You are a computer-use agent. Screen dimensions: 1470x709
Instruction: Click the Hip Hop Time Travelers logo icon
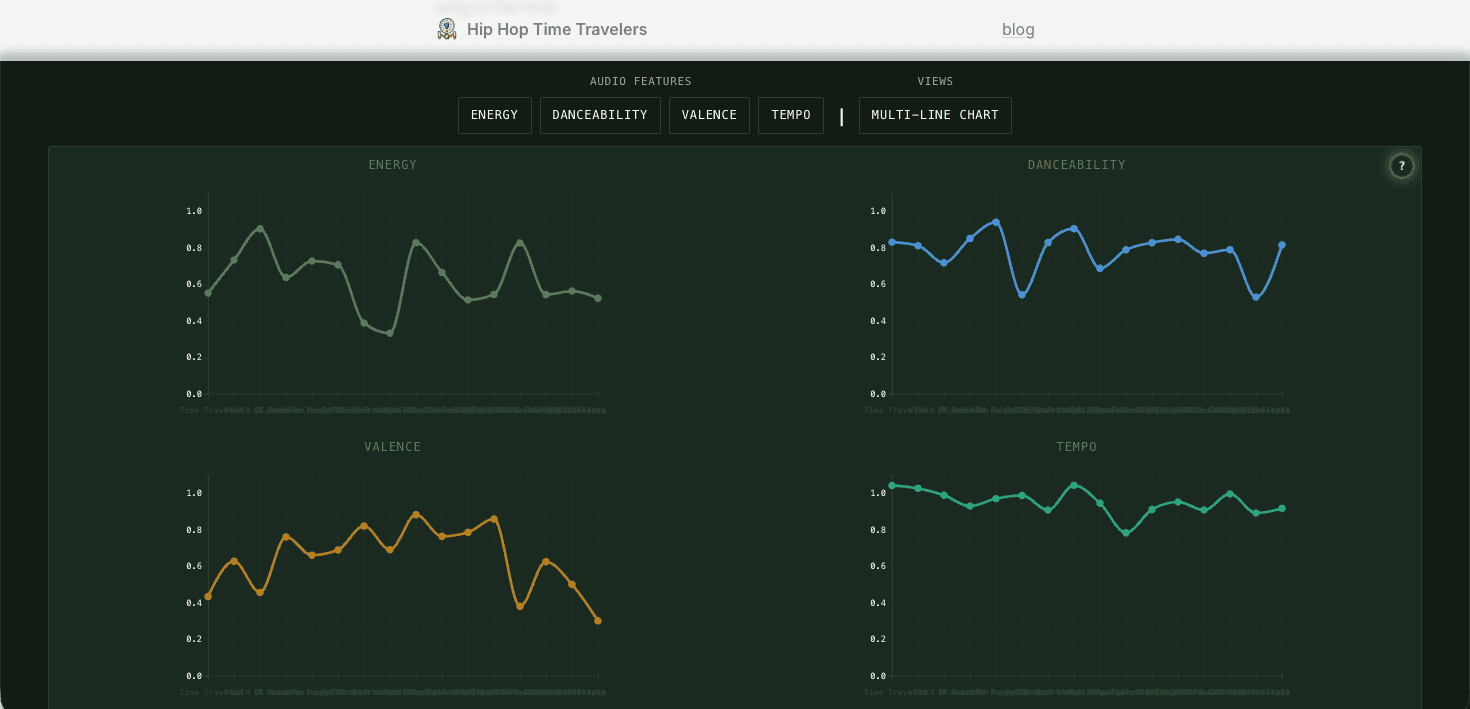pos(447,29)
